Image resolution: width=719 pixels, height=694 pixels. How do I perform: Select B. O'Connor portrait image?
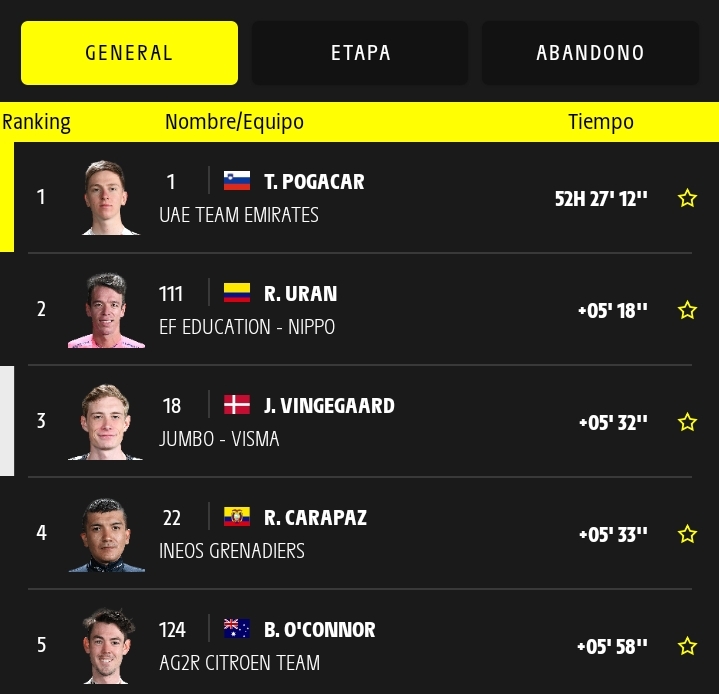pyautogui.click(x=108, y=646)
